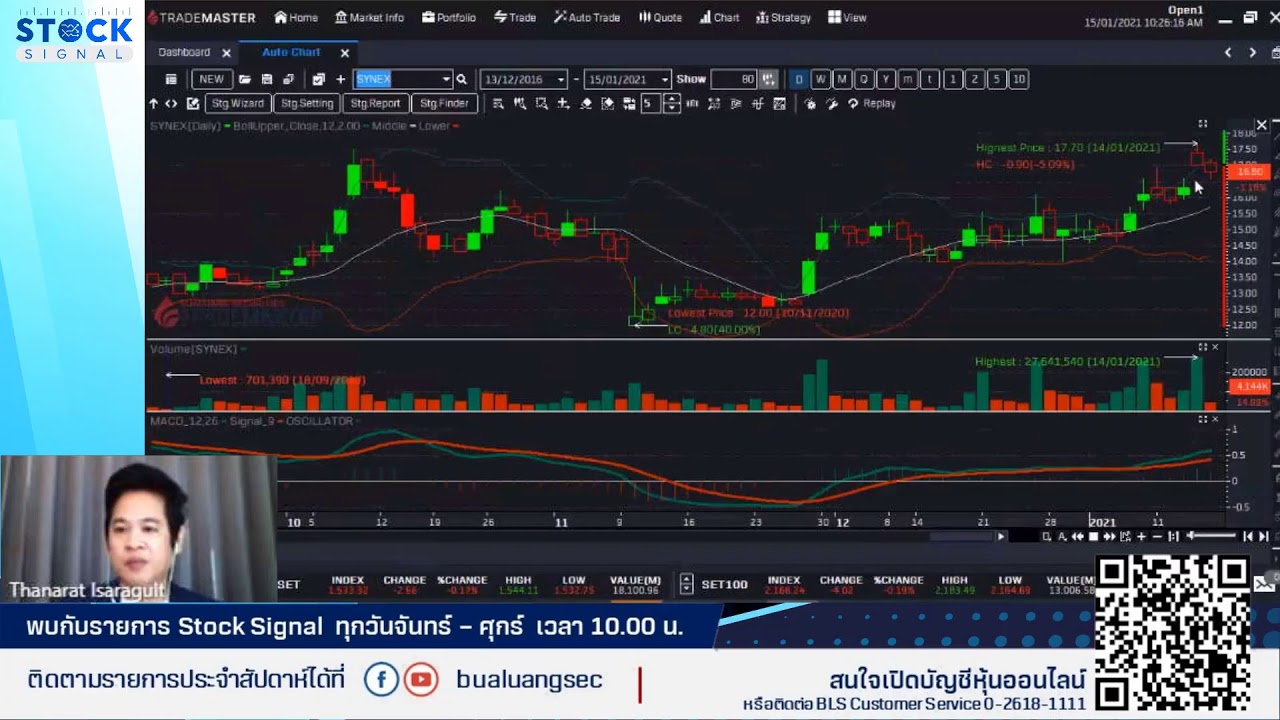Click the NEW button

tap(211, 79)
